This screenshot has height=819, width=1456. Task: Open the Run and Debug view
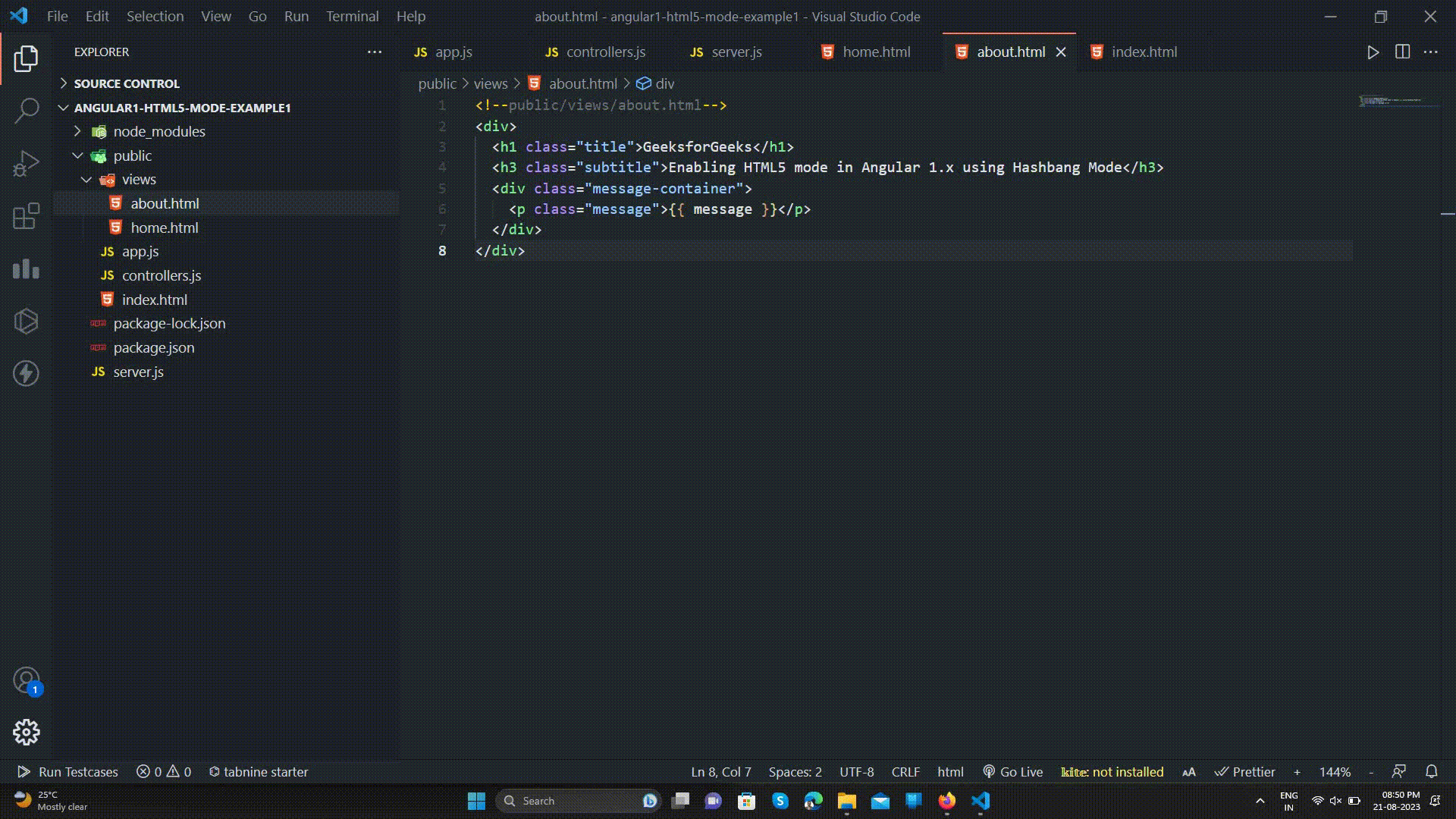[27, 163]
